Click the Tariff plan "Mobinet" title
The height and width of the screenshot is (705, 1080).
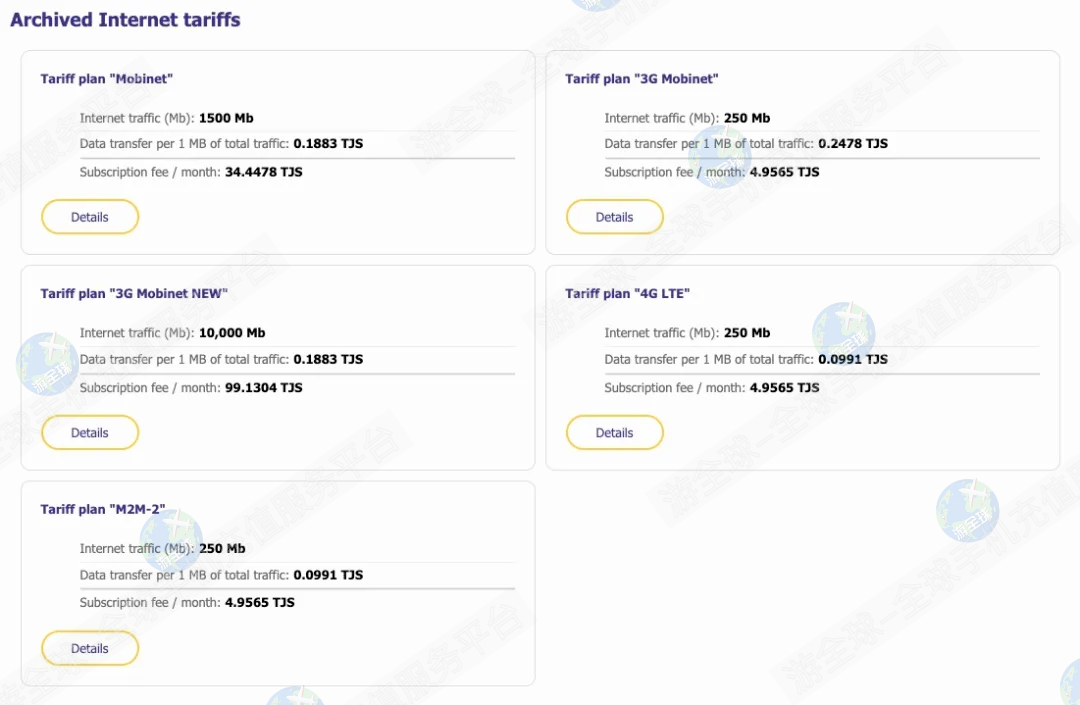point(106,79)
